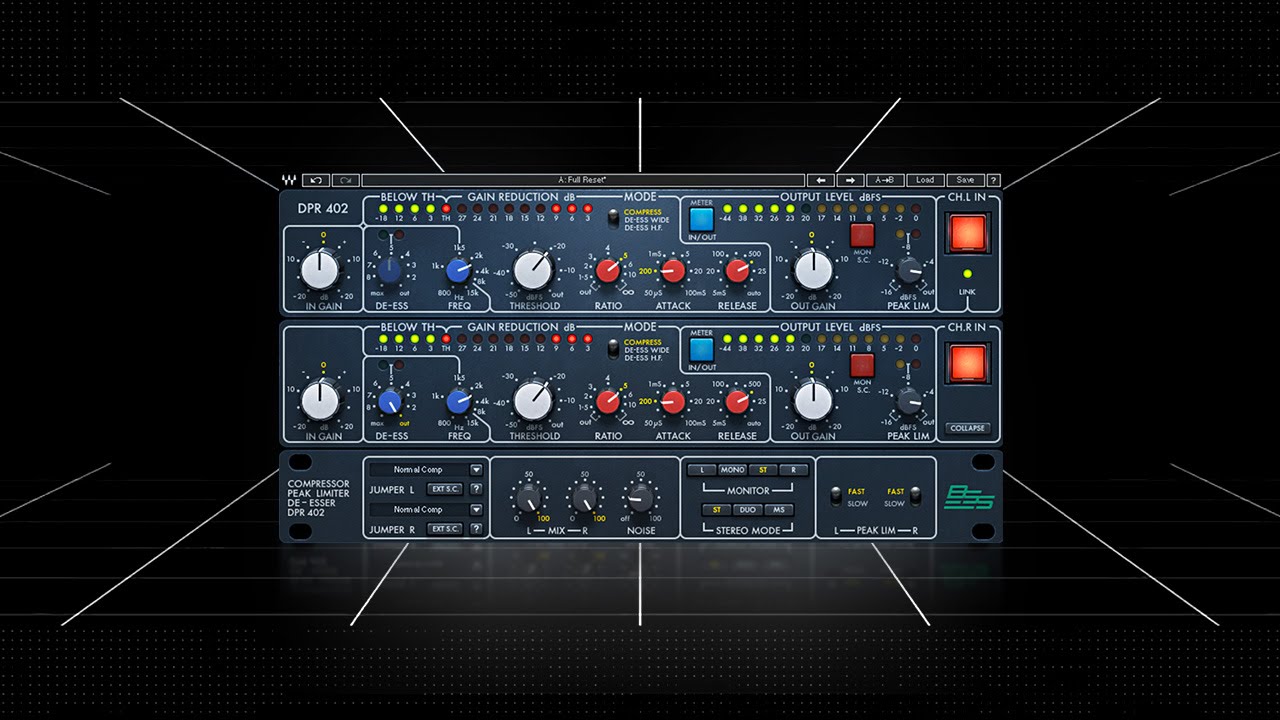Click the COLLAPSE button
Screen dimensions: 1280x720
click(968, 428)
